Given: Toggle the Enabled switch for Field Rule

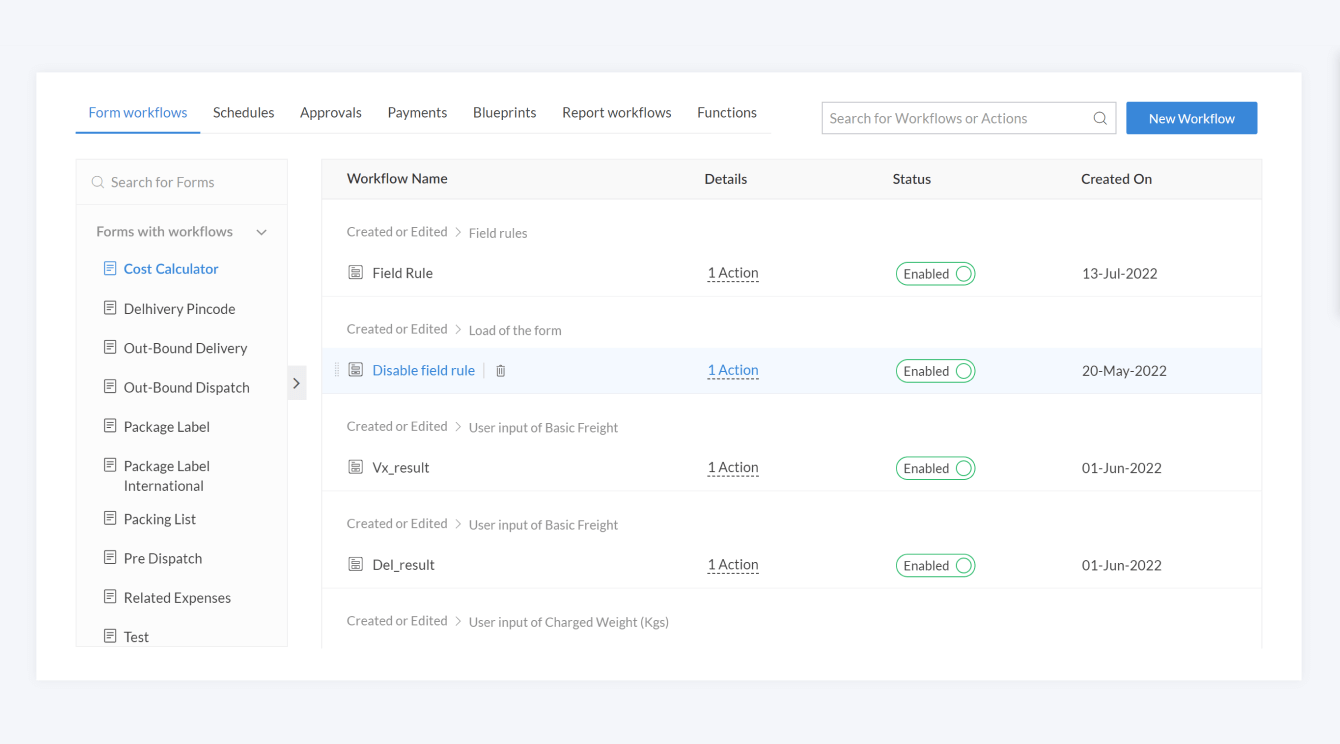Looking at the screenshot, I should [x=935, y=274].
